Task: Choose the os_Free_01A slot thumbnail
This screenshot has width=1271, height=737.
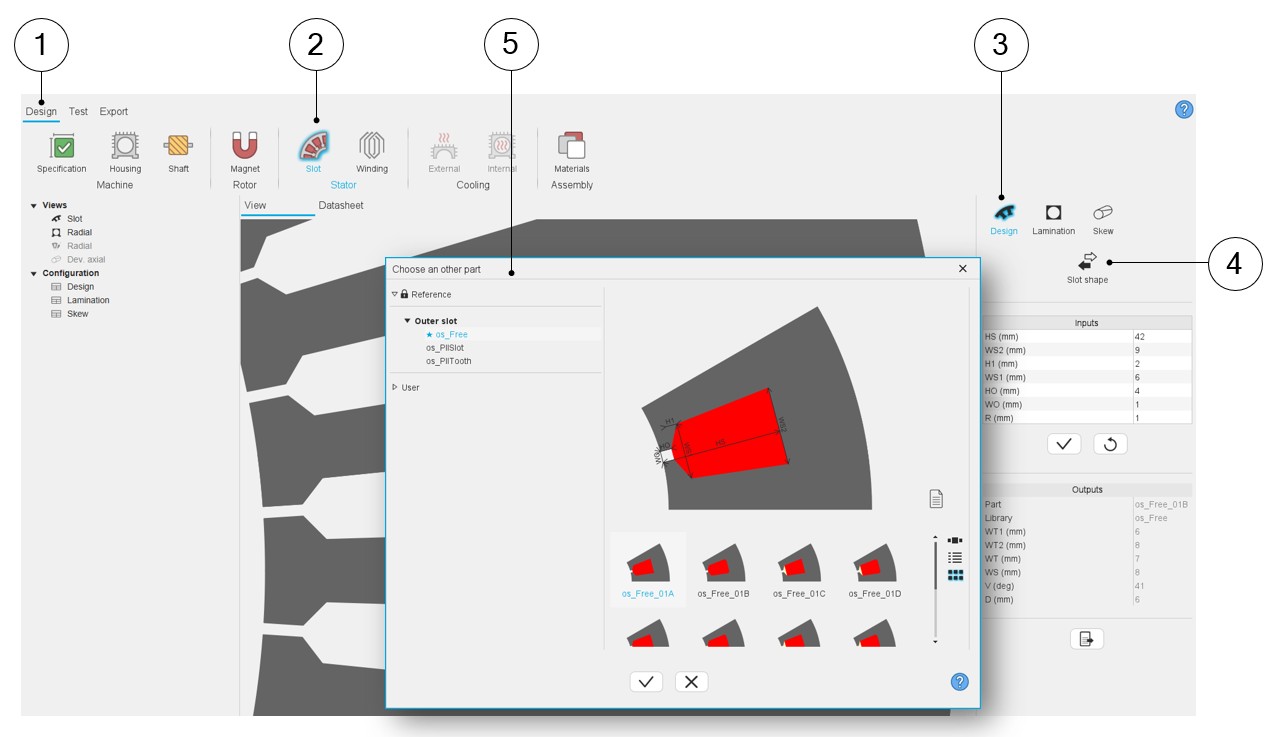Action: point(648,568)
